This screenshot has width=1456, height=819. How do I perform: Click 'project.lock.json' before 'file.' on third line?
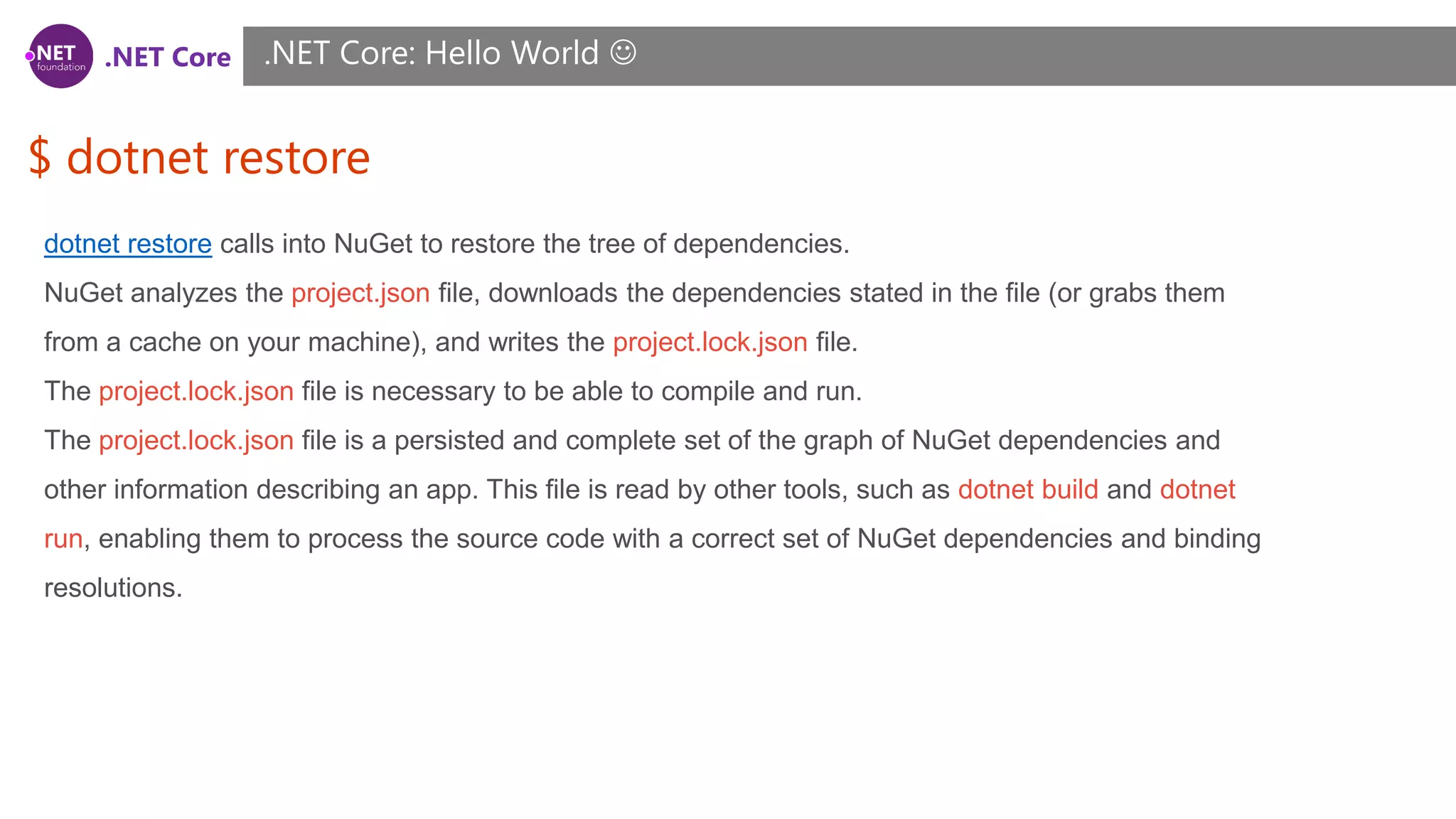[710, 342]
